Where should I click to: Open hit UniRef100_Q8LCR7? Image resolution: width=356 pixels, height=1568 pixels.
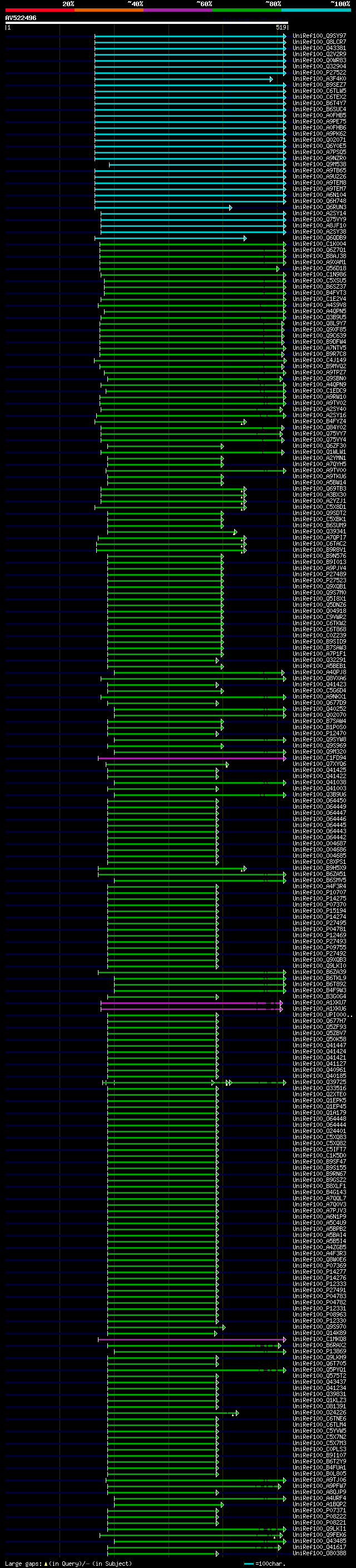coord(319,42)
